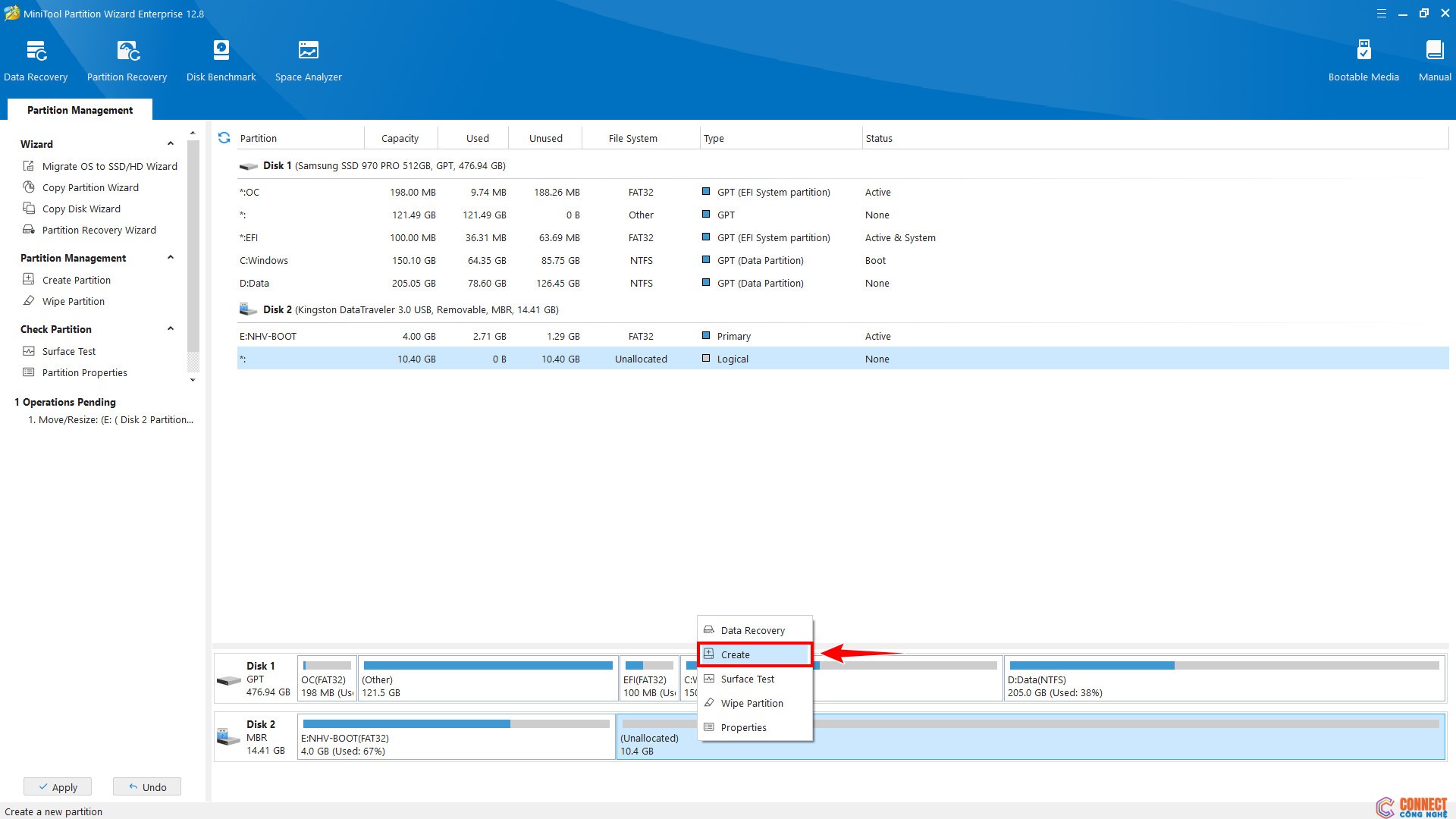Open Bootable Media builder

coord(1363,61)
